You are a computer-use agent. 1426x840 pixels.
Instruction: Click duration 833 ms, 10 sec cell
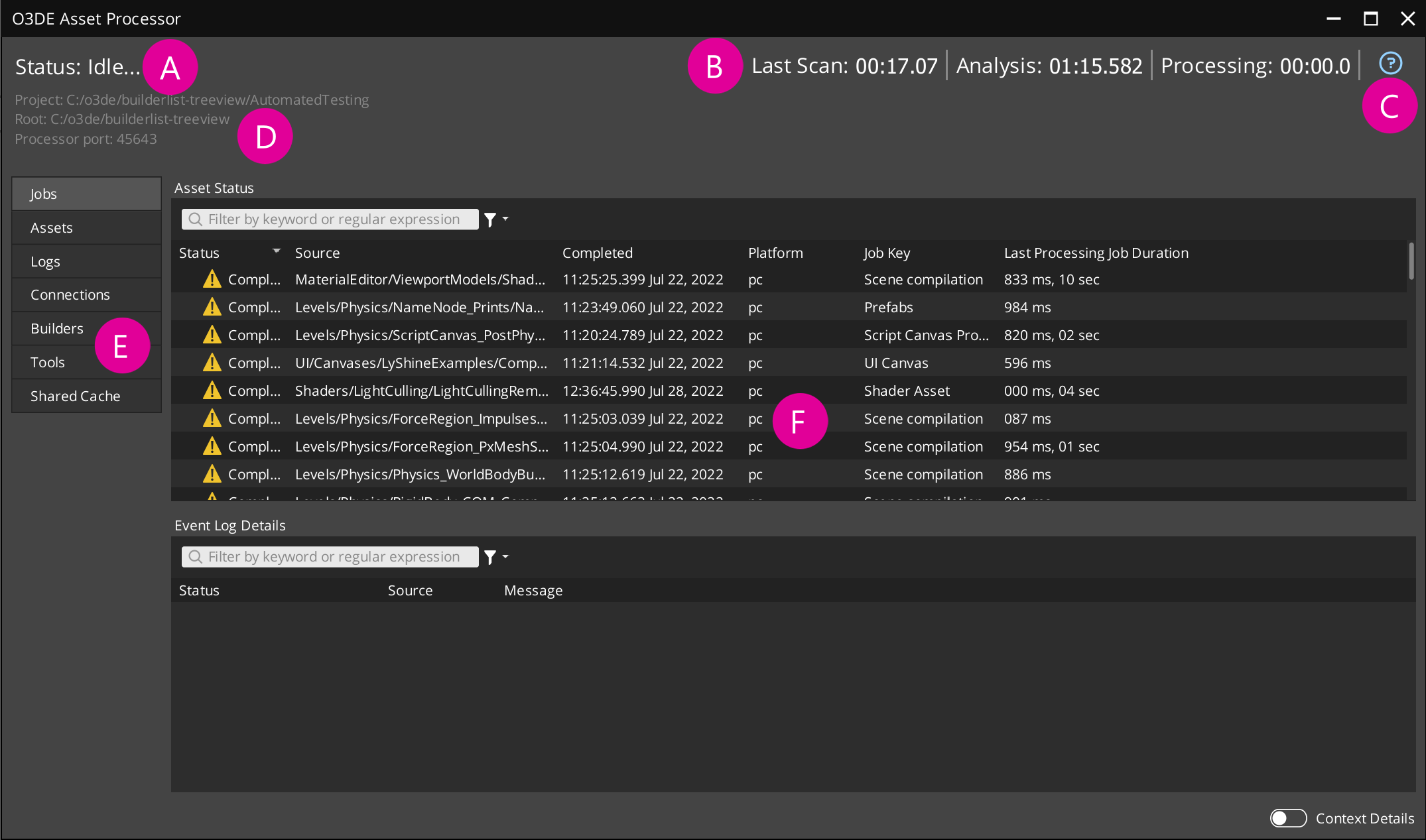[x=1051, y=279]
